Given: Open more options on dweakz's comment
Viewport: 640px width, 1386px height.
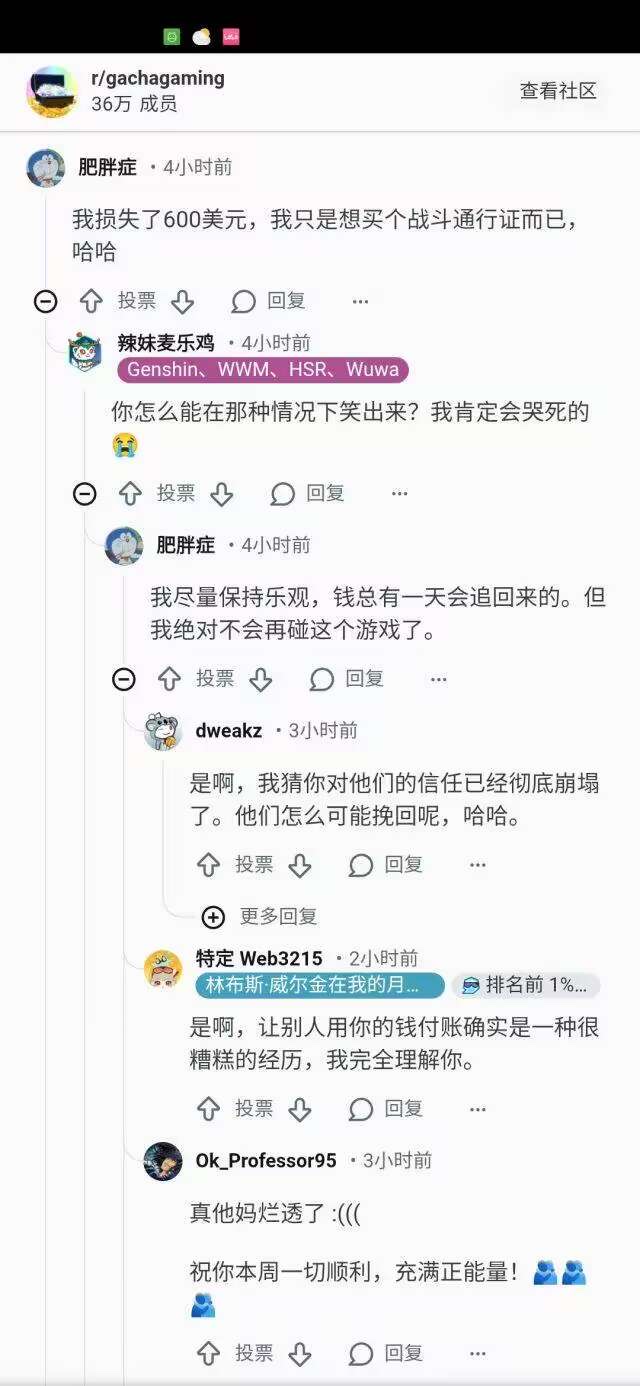Looking at the screenshot, I should [478, 865].
